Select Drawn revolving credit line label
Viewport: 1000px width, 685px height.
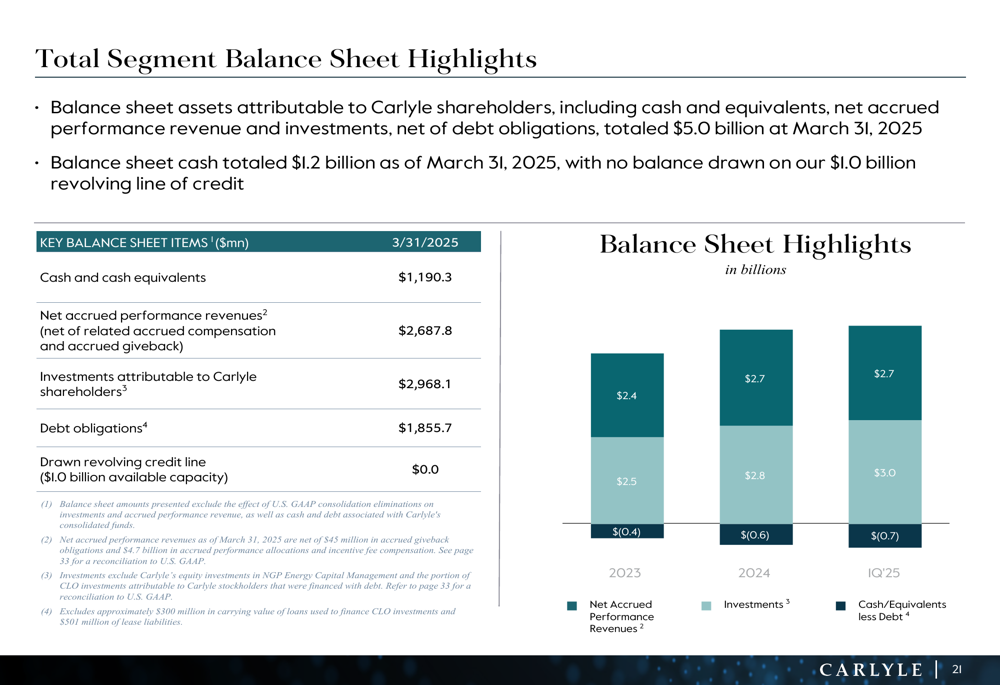coord(134,469)
